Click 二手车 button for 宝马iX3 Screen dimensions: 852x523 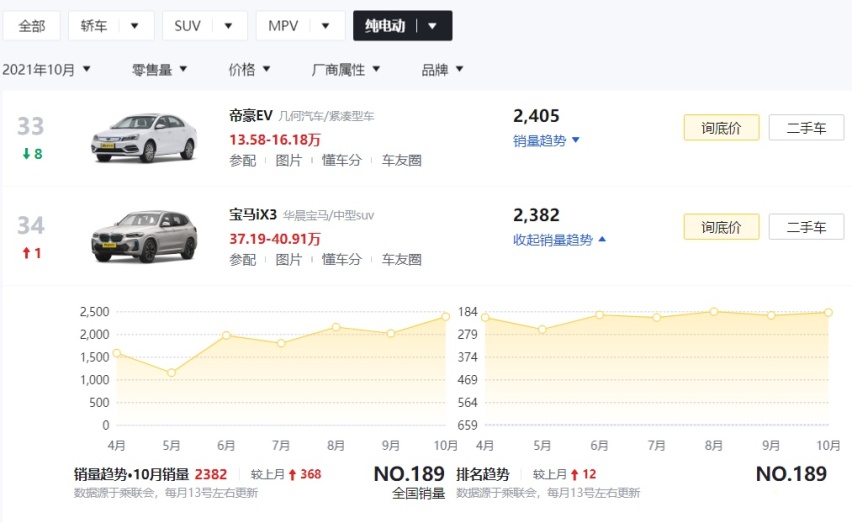pos(806,227)
